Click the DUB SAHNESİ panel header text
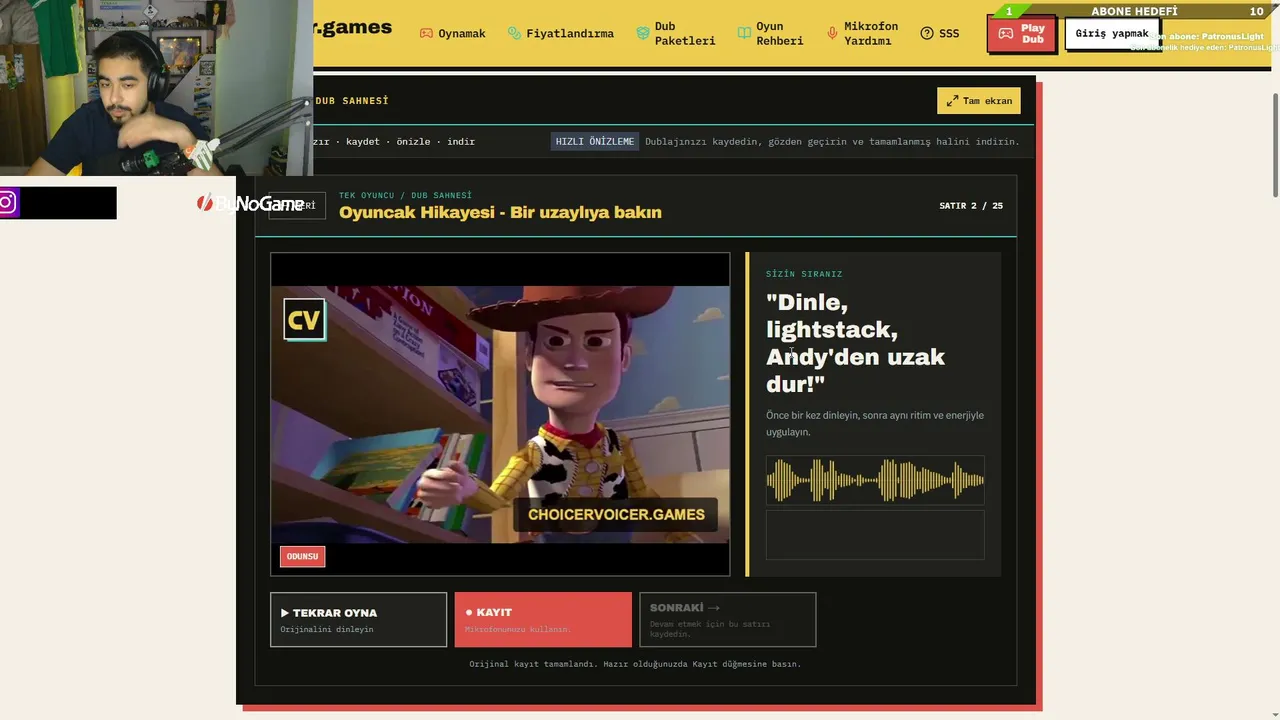The height and width of the screenshot is (720, 1280). [x=352, y=101]
